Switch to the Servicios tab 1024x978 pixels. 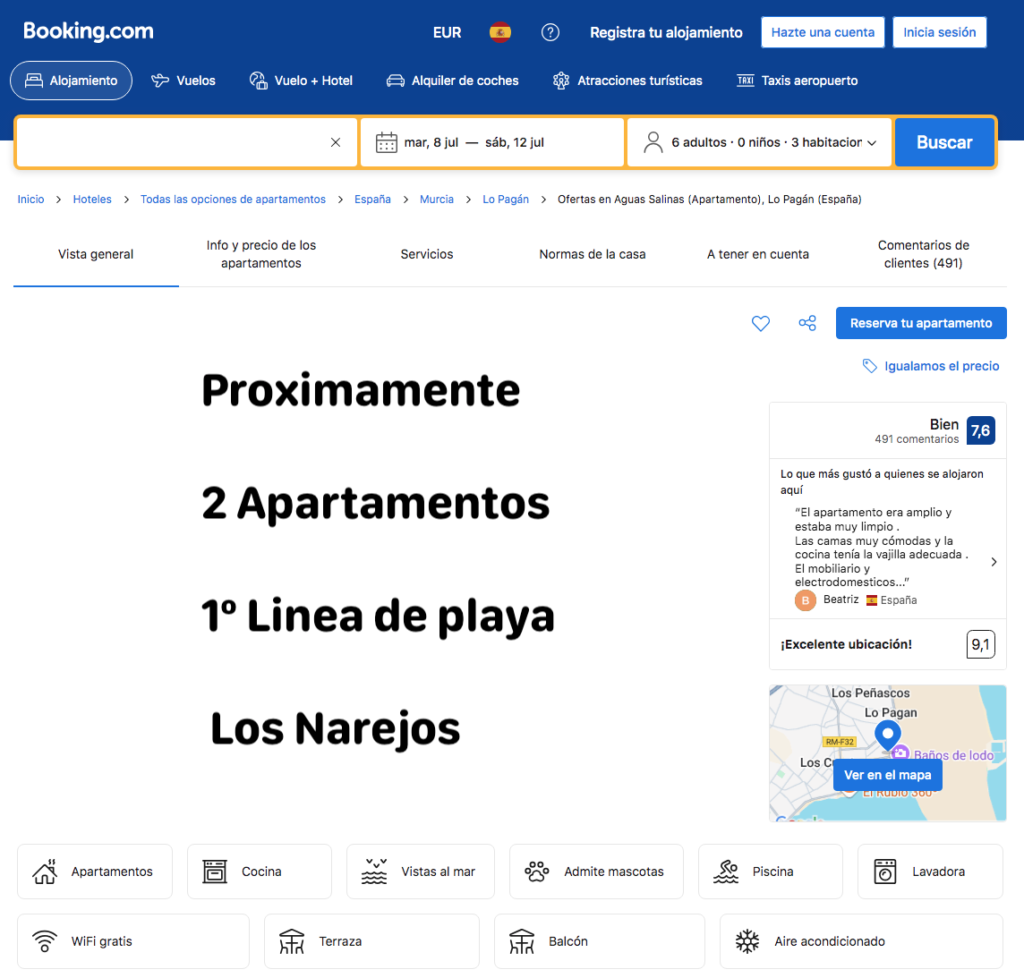(x=427, y=254)
